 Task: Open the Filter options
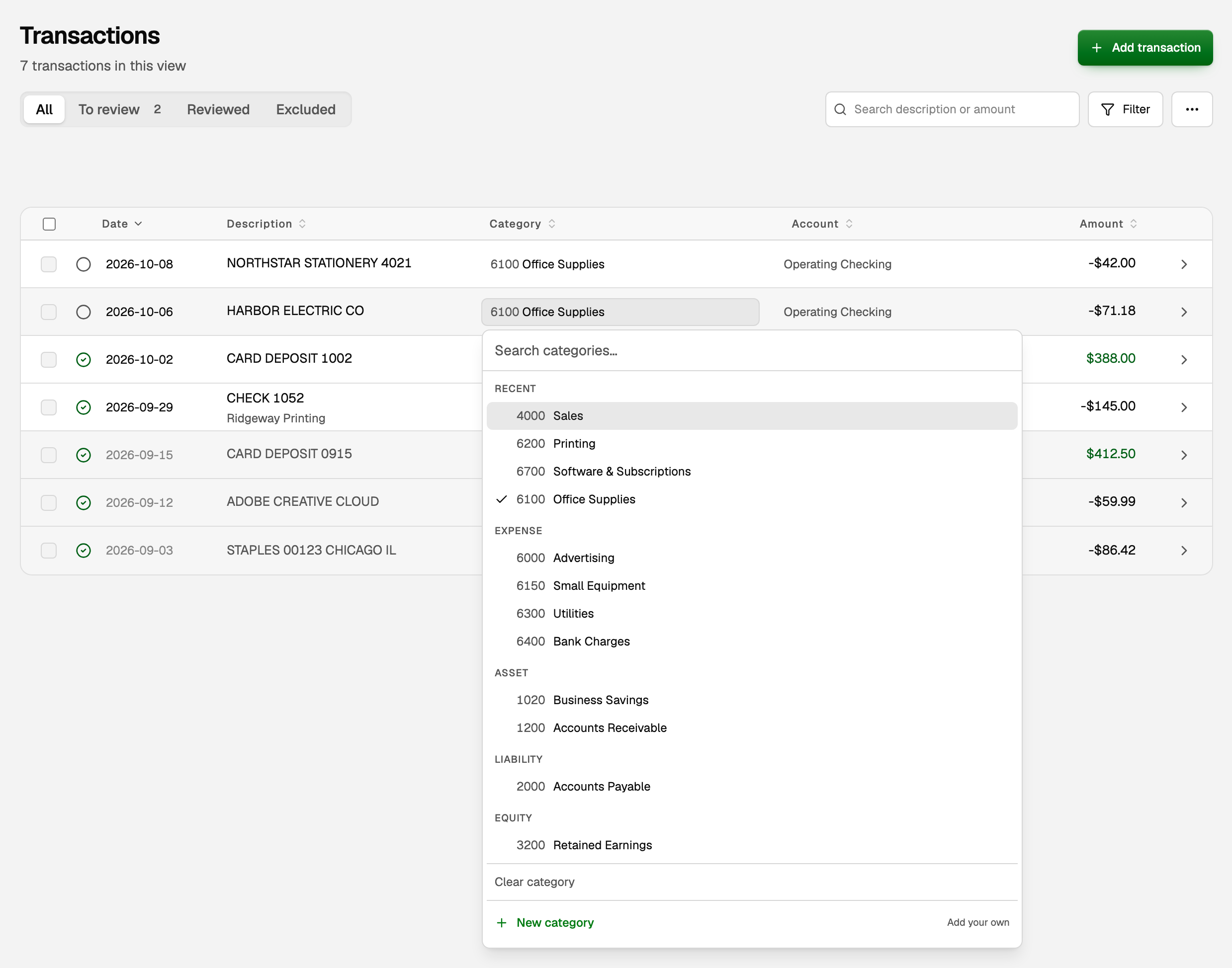coord(1125,109)
